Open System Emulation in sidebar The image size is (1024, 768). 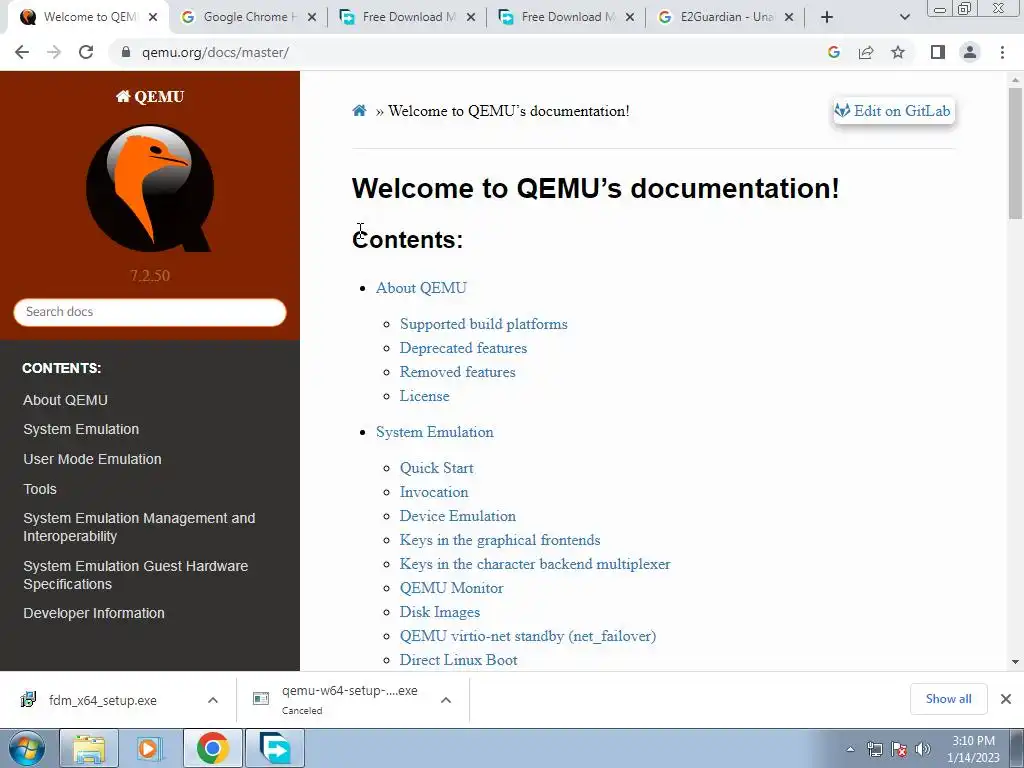click(81, 429)
